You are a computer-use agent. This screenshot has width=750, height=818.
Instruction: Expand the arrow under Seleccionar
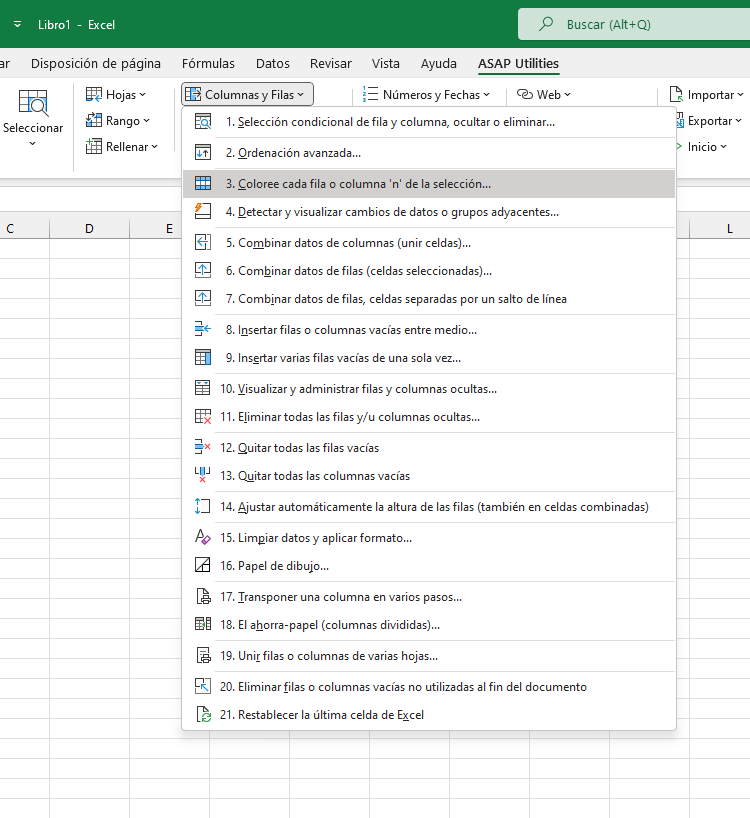coord(32,143)
